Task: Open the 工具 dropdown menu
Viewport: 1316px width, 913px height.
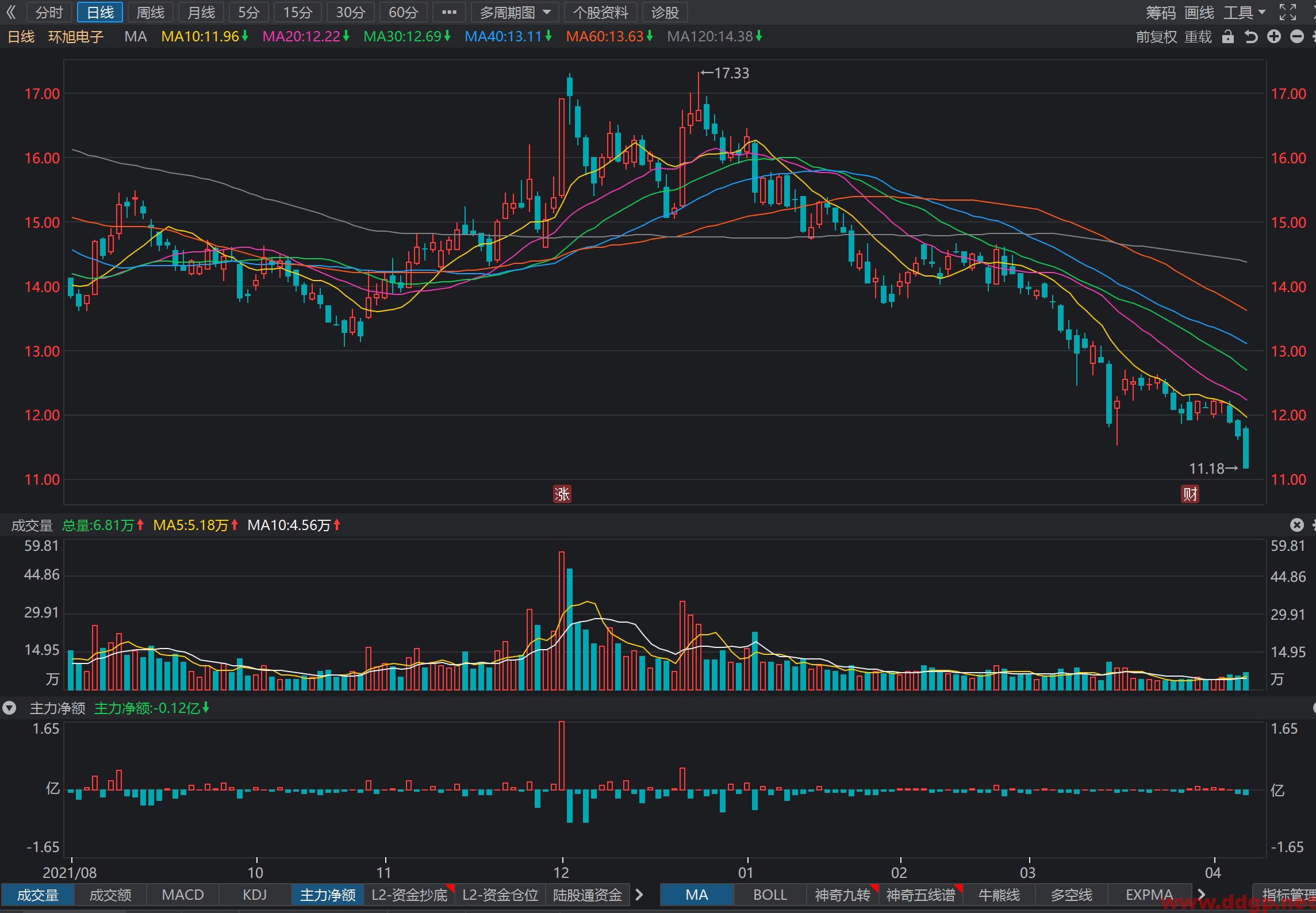Action: 1245,12
